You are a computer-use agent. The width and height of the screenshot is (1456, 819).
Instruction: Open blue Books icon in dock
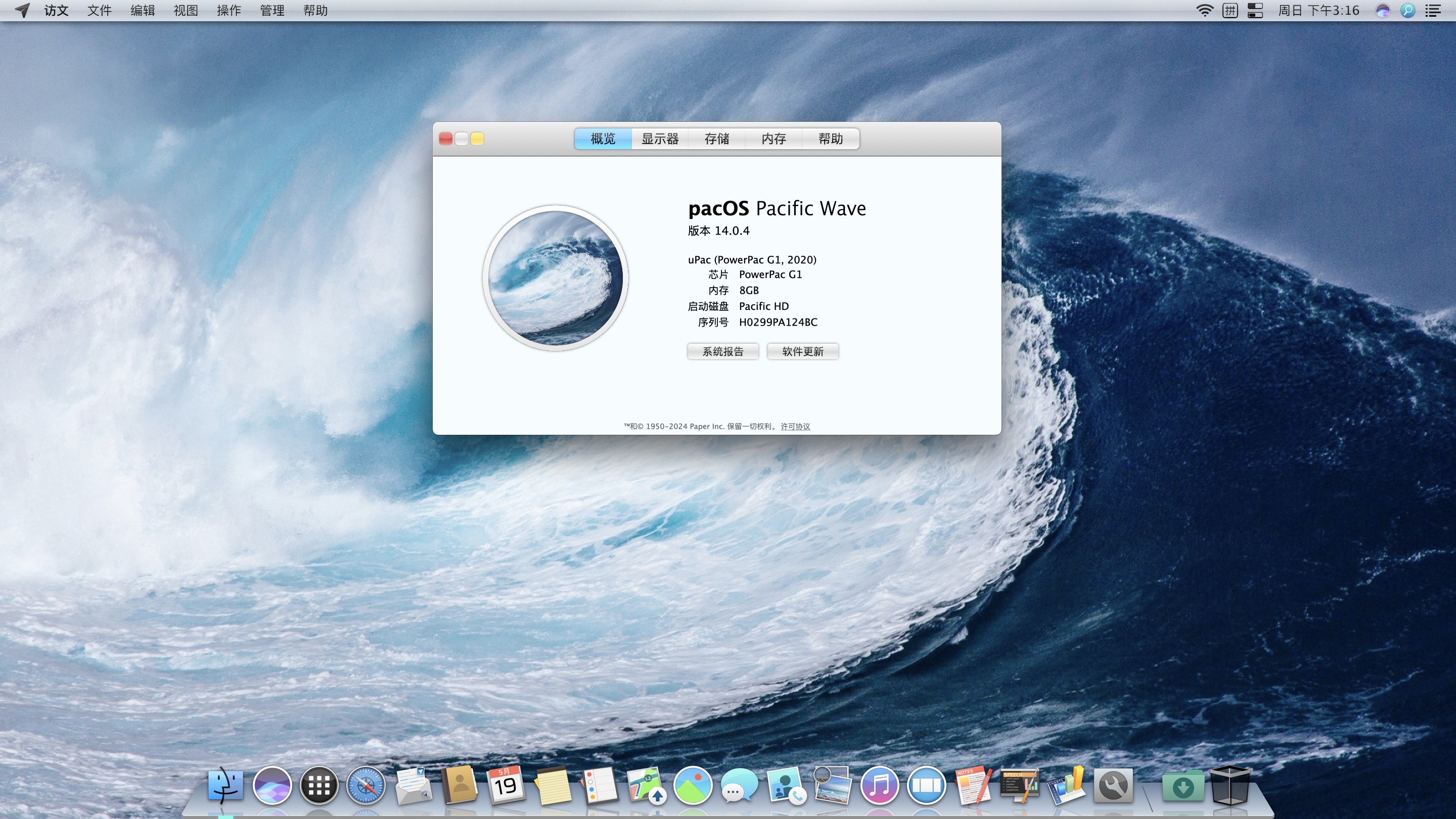coord(926,785)
